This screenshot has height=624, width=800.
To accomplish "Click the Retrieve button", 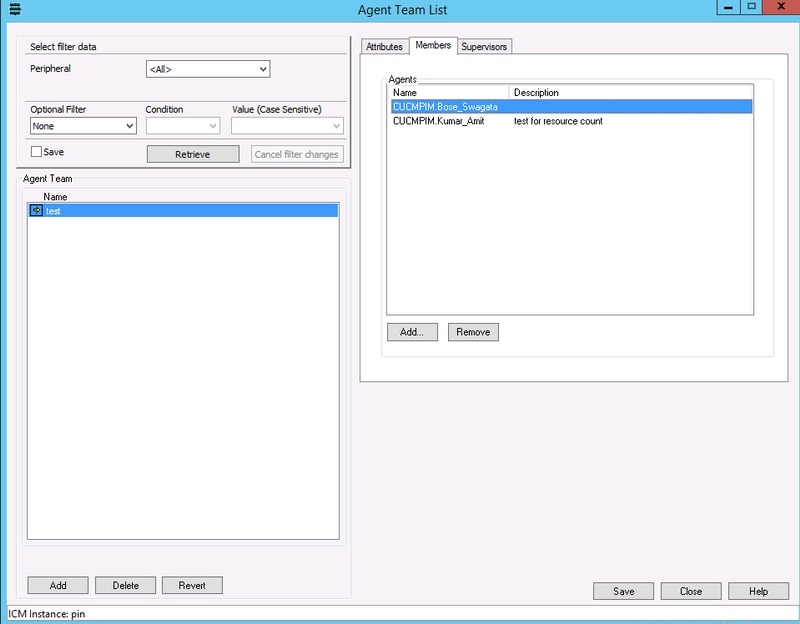I will pyautogui.click(x=193, y=154).
